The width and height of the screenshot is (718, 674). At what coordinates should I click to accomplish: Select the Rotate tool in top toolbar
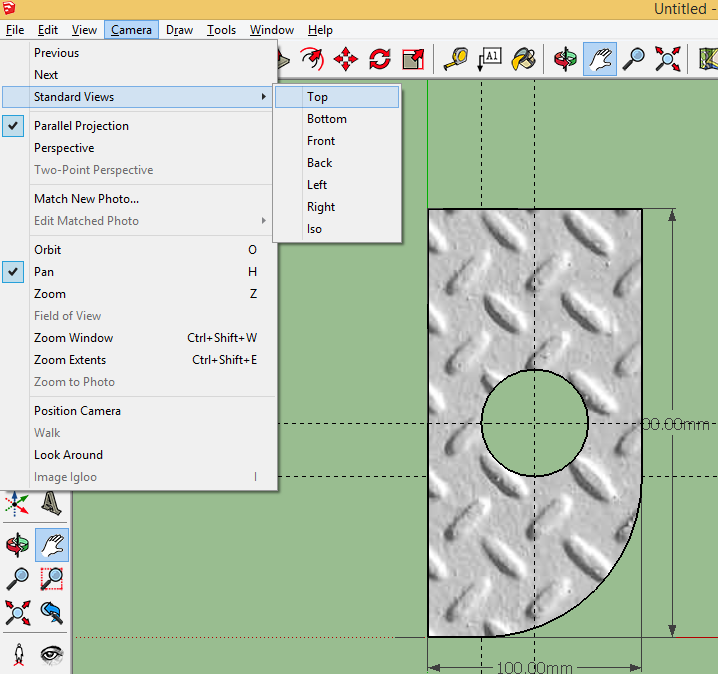pos(380,59)
